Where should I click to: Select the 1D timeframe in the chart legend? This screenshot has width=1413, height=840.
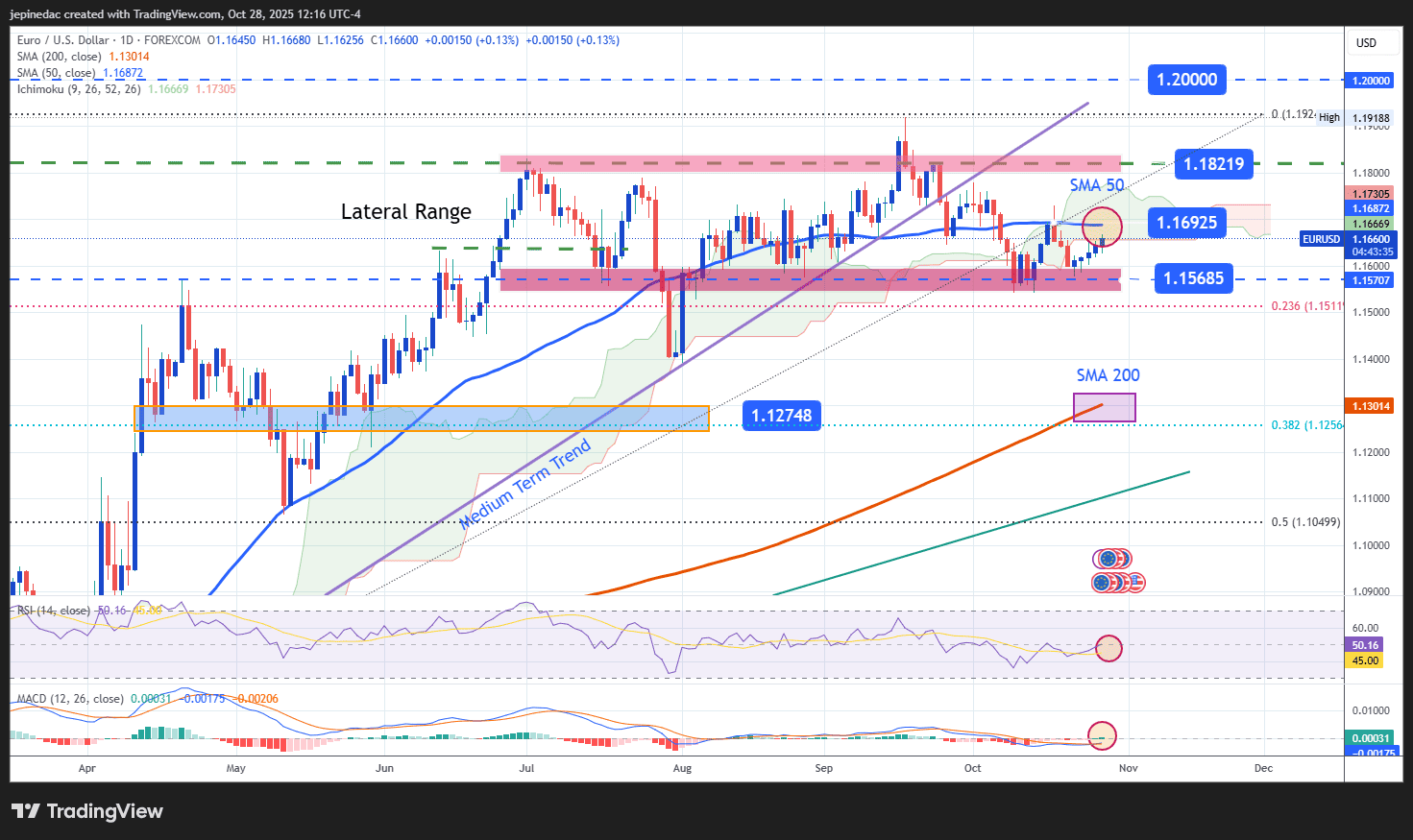[129, 40]
